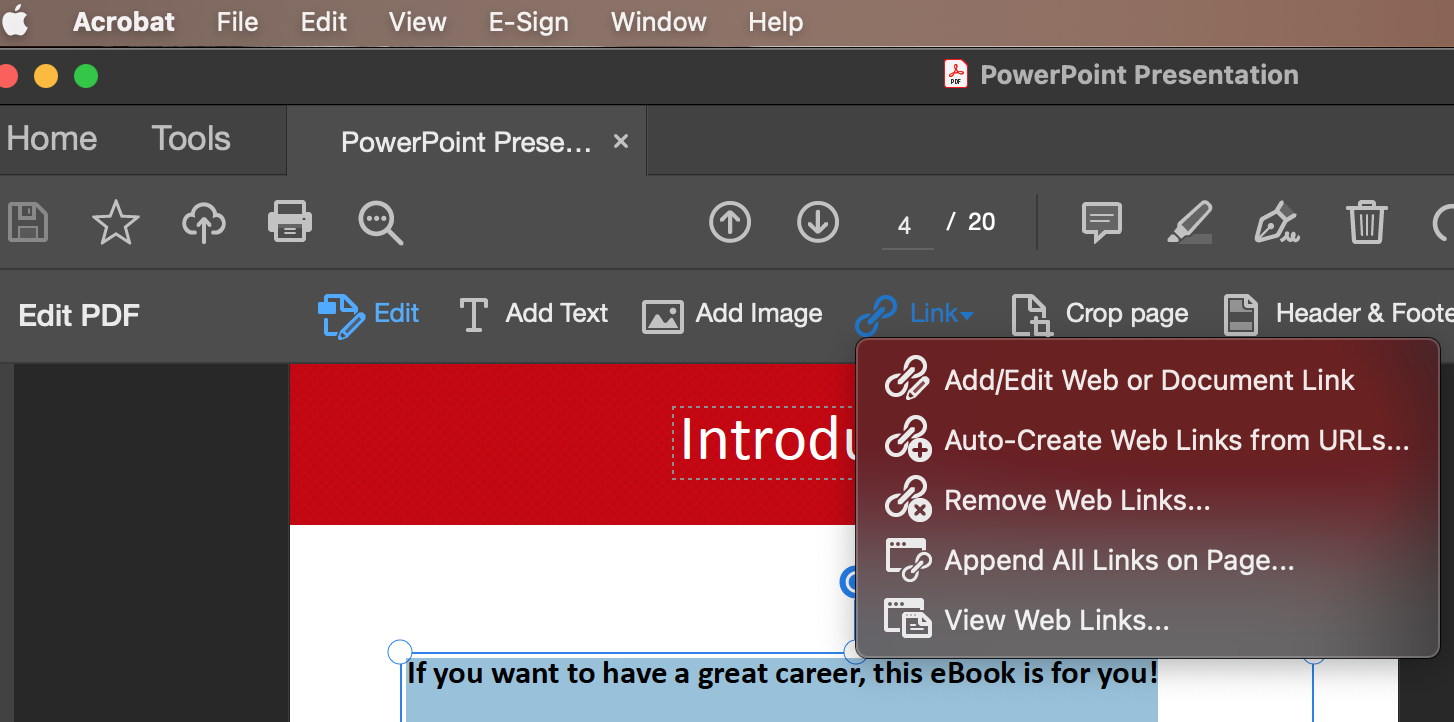
Task: Select the Comment bubble icon
Action: pyautogui.click(x=1101, y=222)
